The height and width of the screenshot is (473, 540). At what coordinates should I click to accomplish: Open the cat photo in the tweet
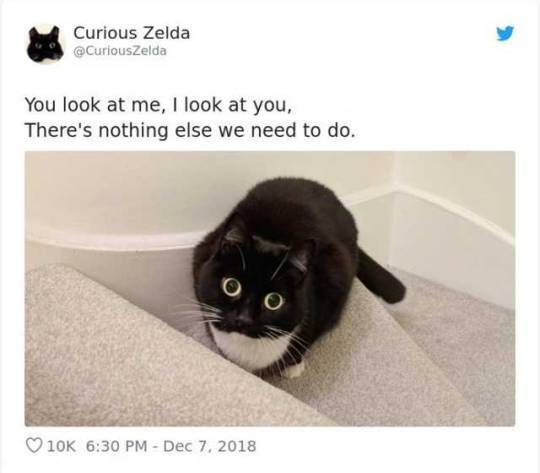(270, 289)
